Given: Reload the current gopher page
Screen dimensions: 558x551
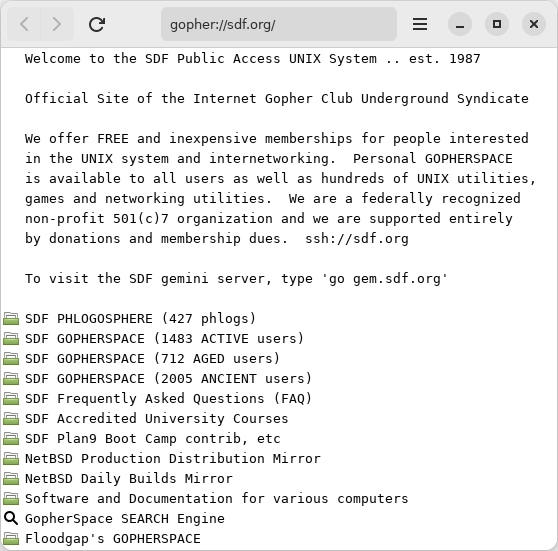Looking at the screenshot, I should pyautogui.click(x=97, y=24).
